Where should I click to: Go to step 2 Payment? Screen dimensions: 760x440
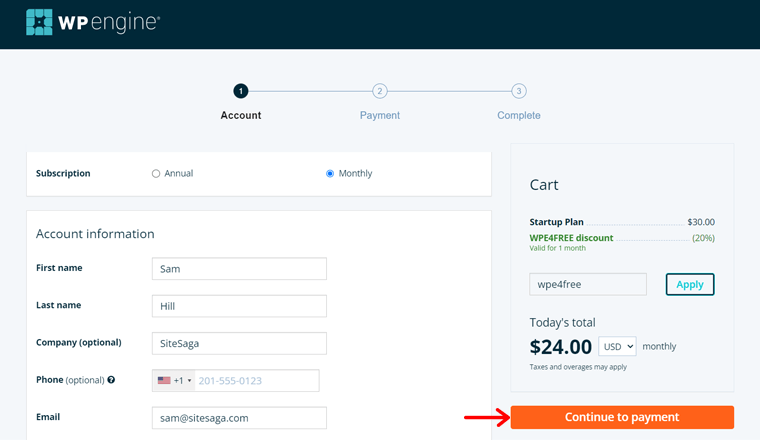coord(380,91)
